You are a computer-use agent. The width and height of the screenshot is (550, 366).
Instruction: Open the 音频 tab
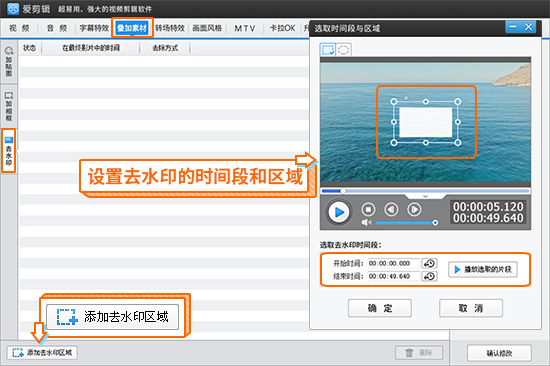tap(57, 28)
